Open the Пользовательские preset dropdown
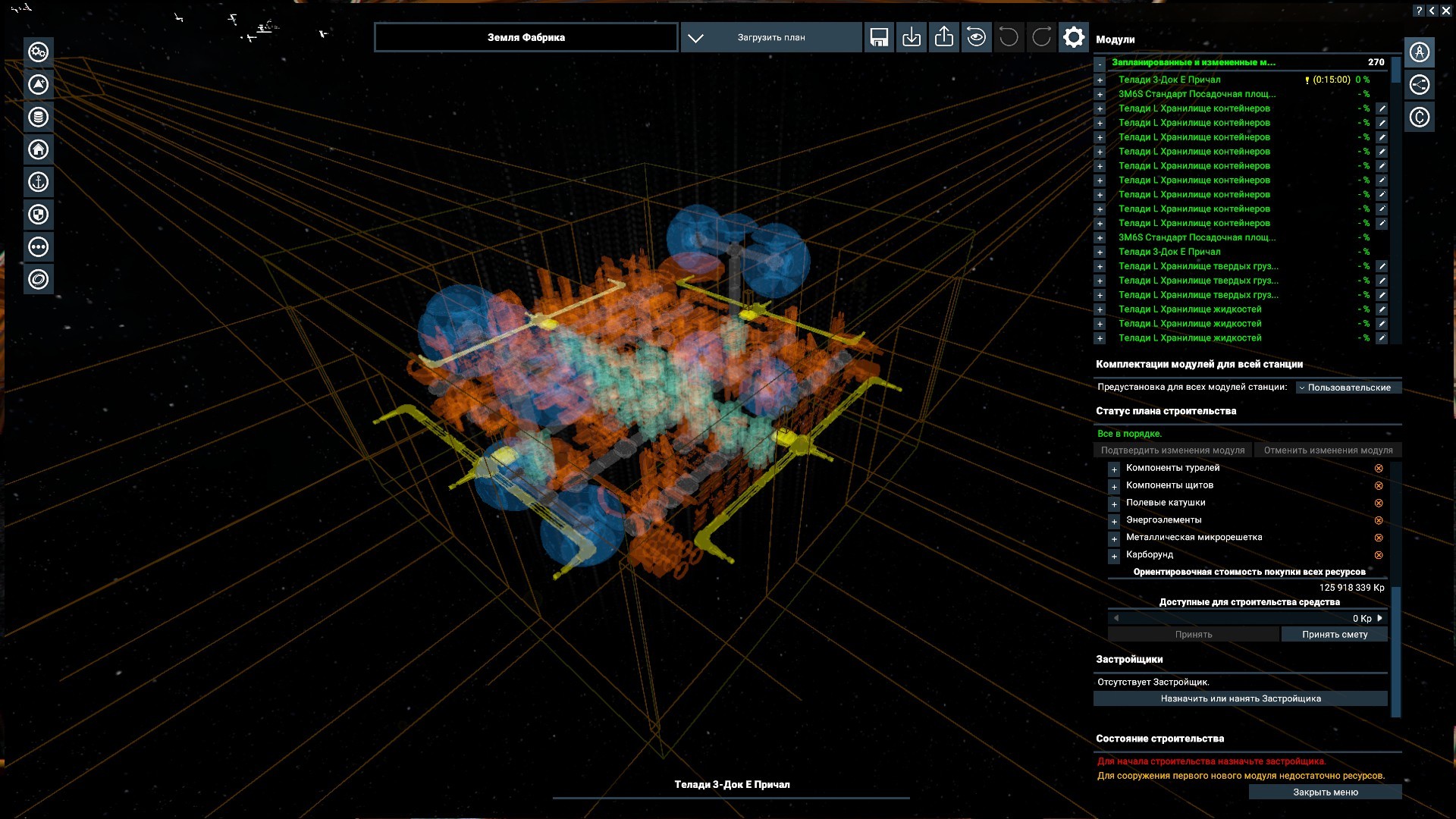The width and height of the screenshot is (1456, 819). click(1348, 388)
